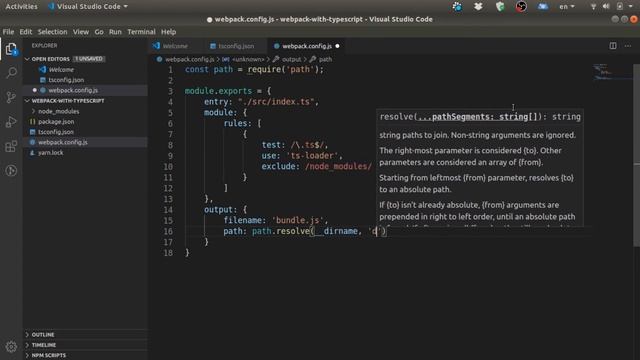
Task: Open the editor More Actions ellipsis
Action: [x=628, y=46]
